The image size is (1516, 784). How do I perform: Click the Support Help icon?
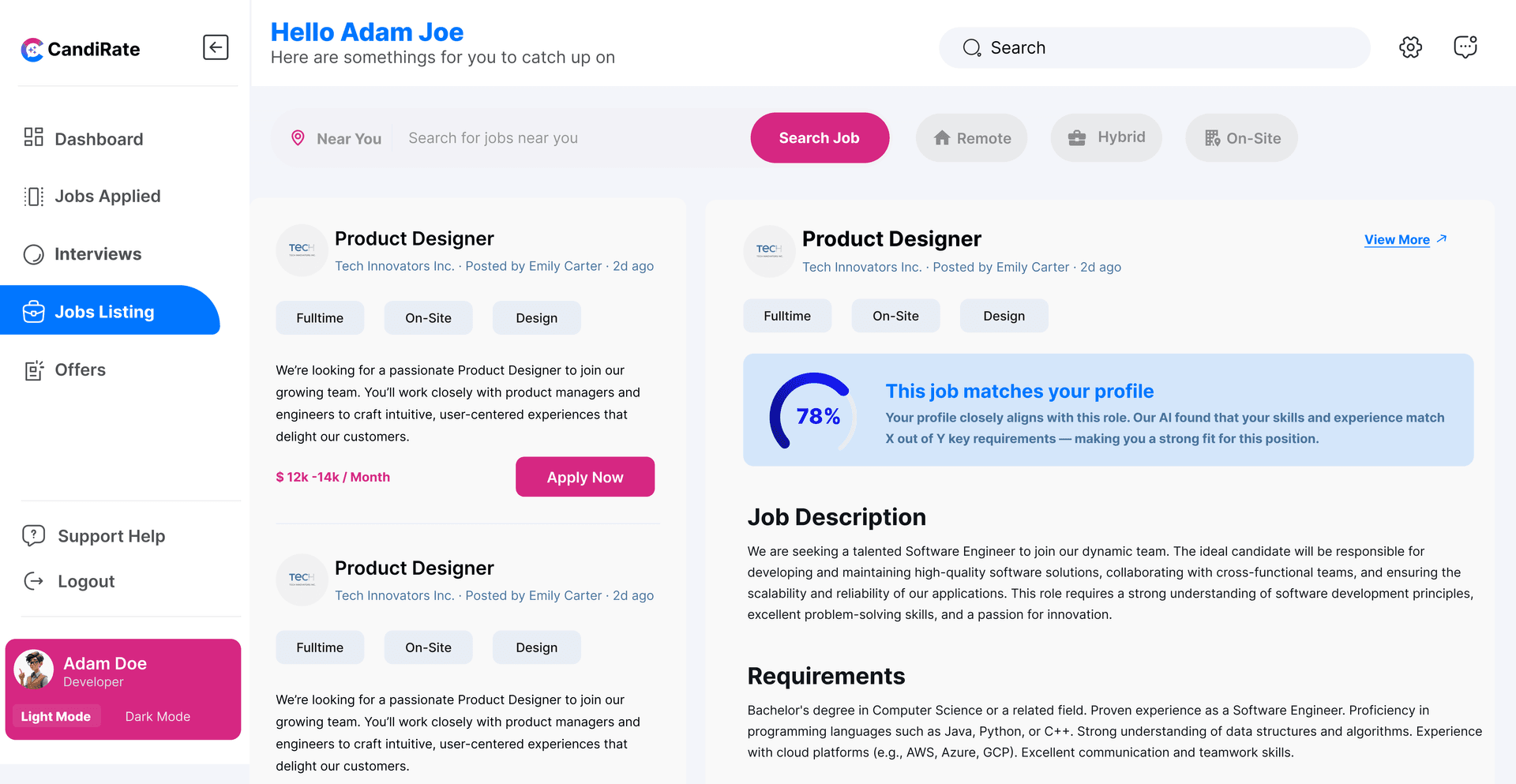32,535
